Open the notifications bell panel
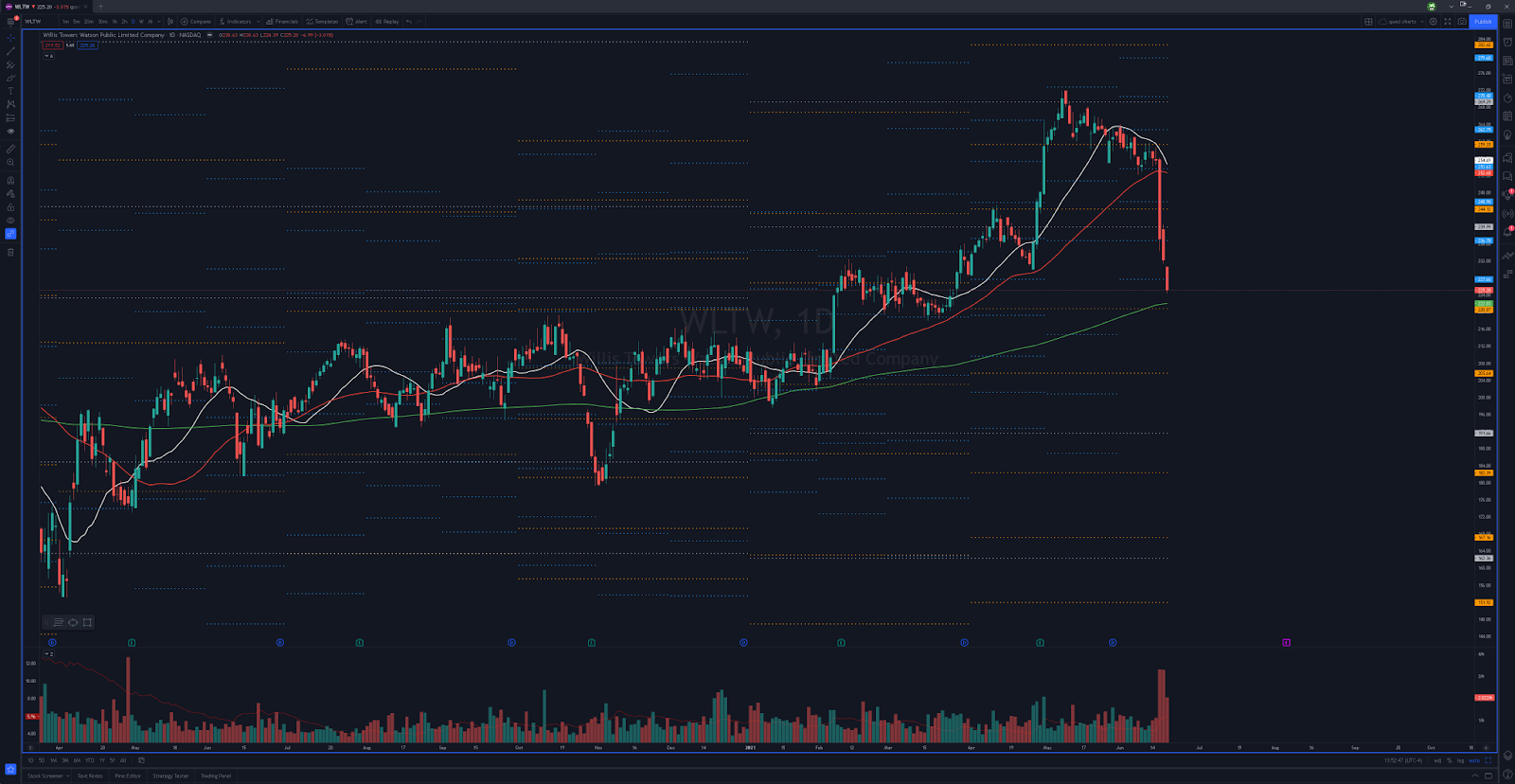Image resolution: width=1515 pixels, height=784 pixels. pyautogui.click(x=1507, y=231)
